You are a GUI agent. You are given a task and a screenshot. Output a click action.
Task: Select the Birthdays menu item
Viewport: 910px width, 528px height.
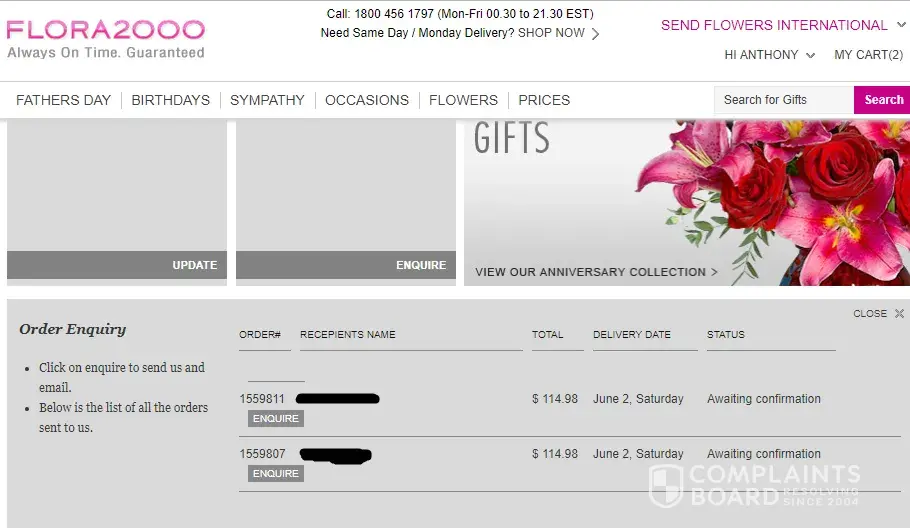[x=171, y=100]
